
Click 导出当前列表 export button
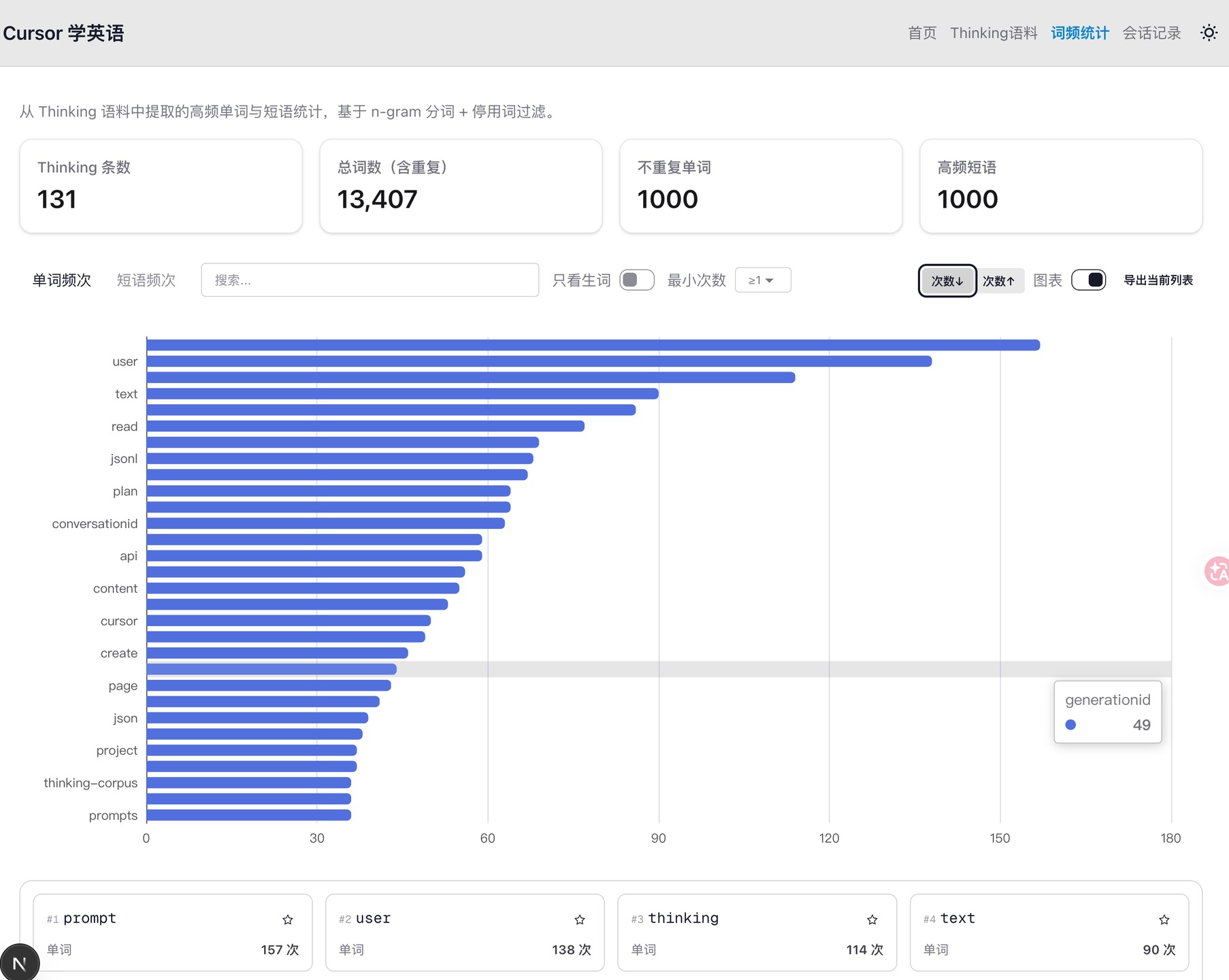pyautogui.click(x=1158, y=280)
